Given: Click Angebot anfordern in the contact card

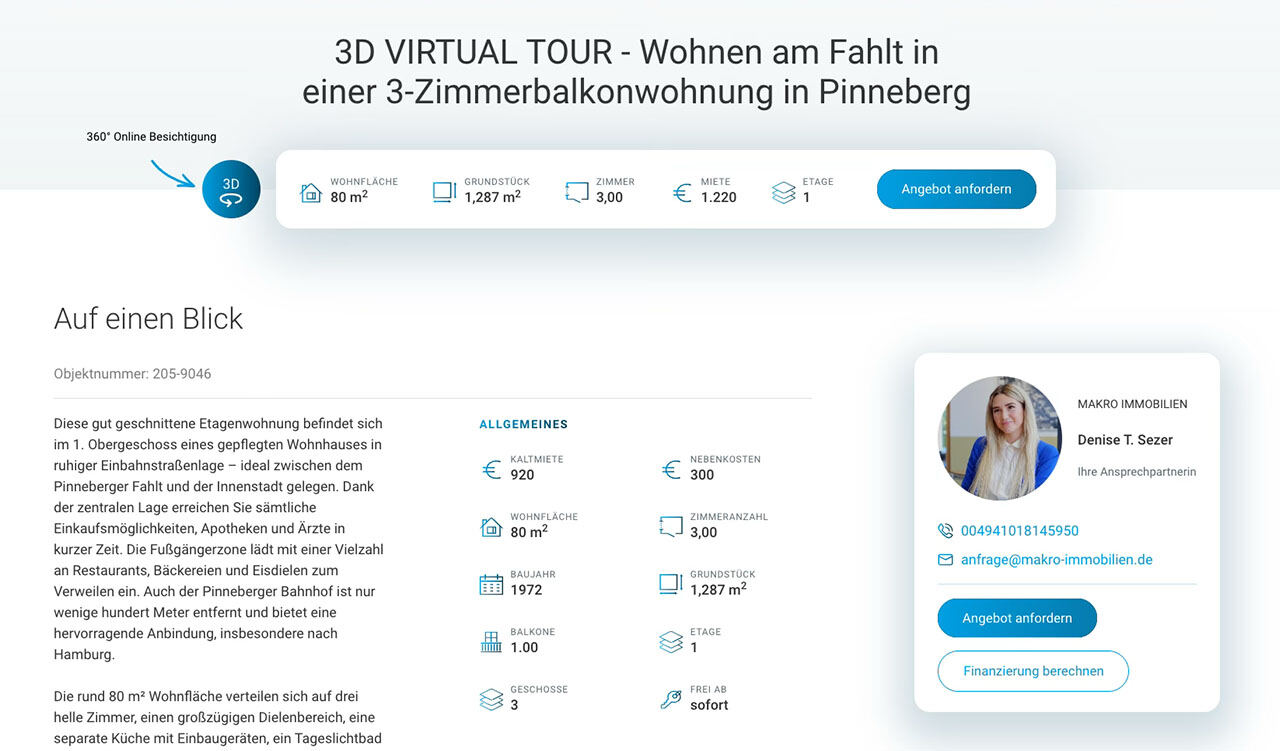Looking at the screenshot, I should tap(1017, 618).
